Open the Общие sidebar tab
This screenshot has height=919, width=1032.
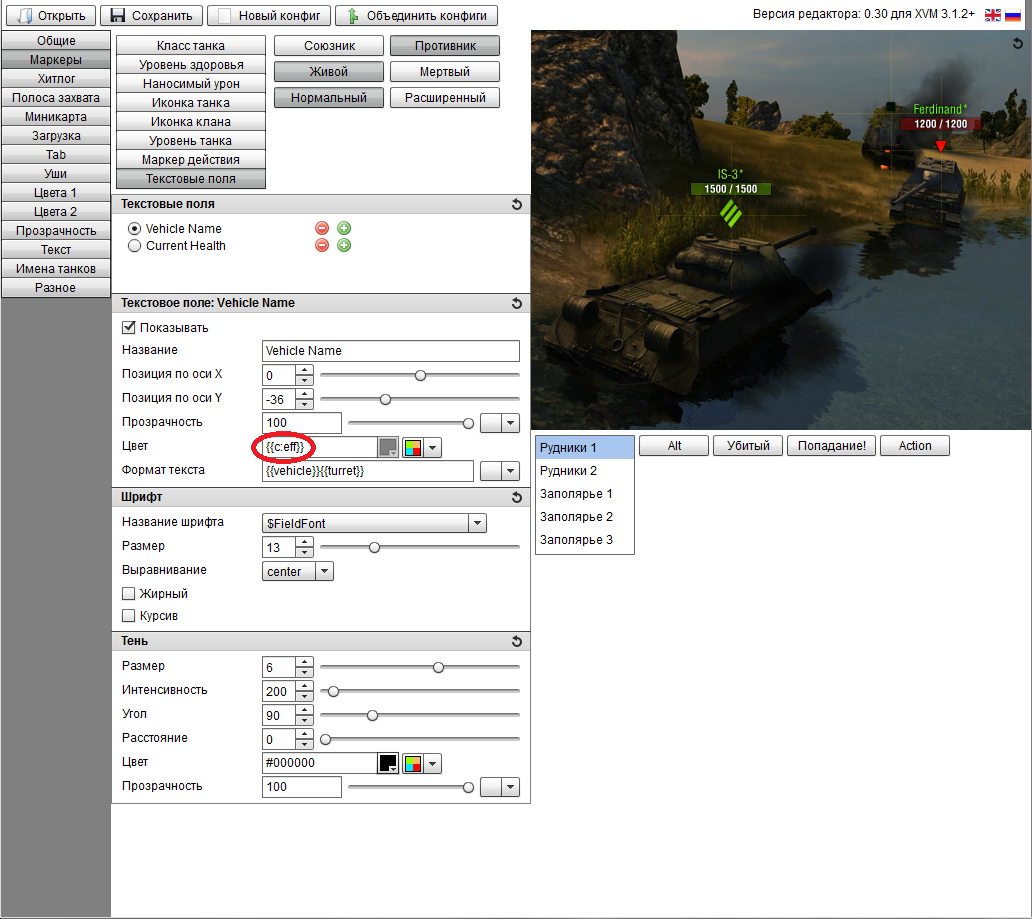pyautogui.click(x=56, y=40)
